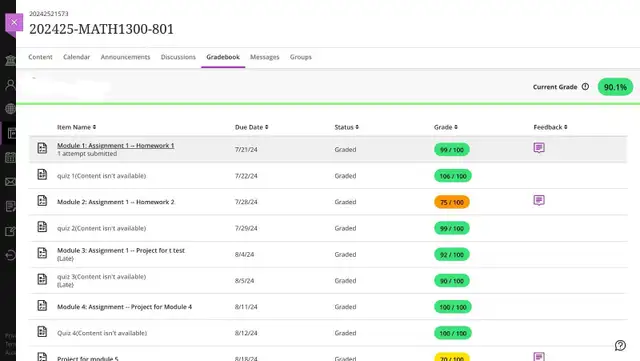The height and width of the screenshot is (361, 640).
Task: Open Module 1: Assignment 1 -- Homework 1 link
Action: (x=116, y=145)
